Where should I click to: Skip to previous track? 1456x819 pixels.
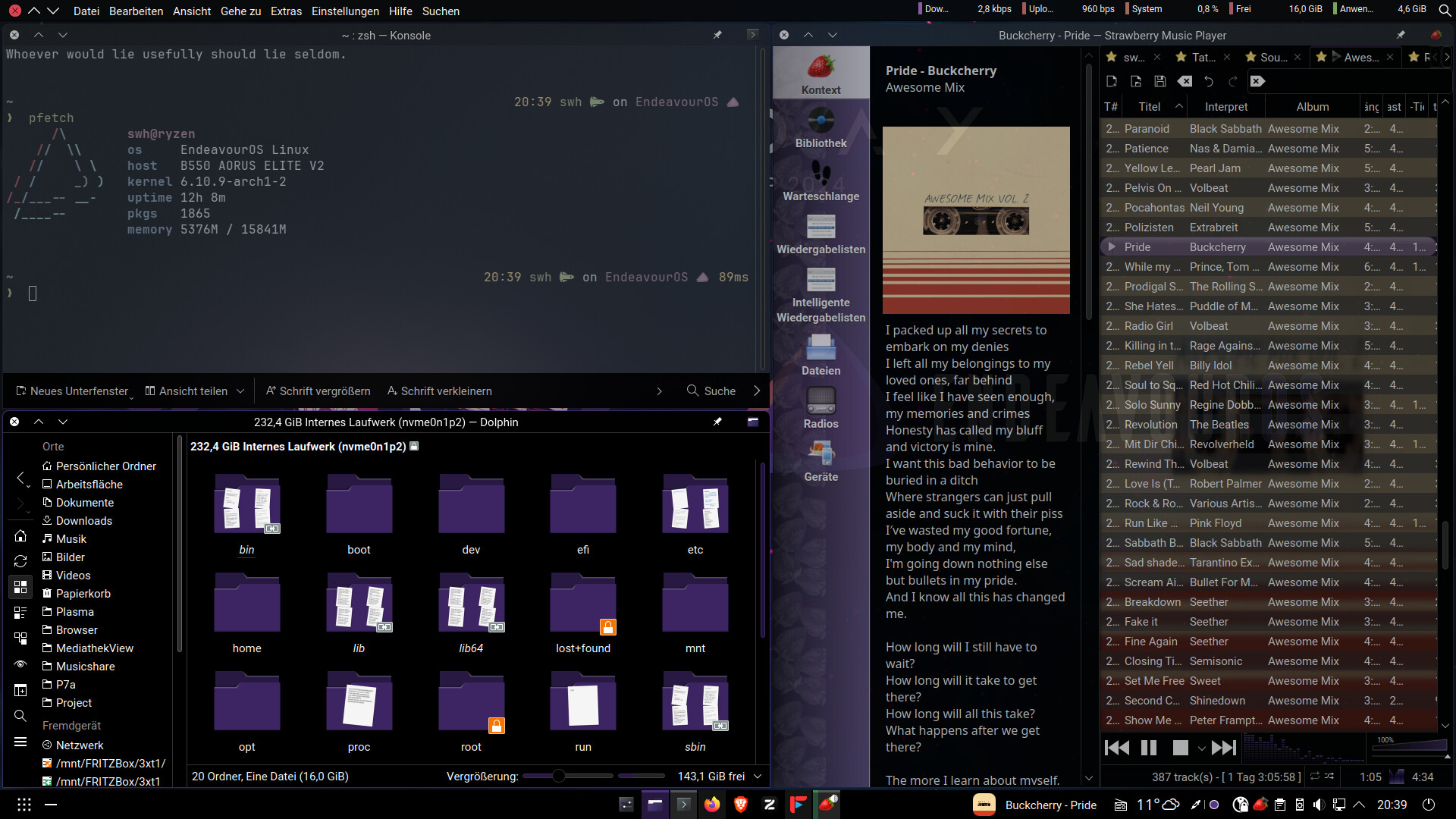coord(1116,748)
